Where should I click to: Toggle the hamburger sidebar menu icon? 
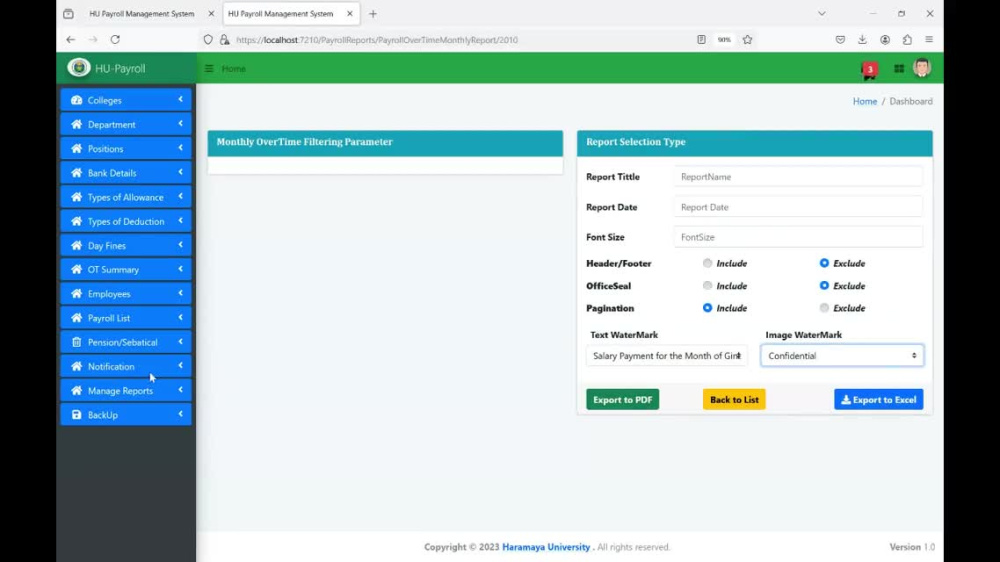tap(209, 68)
